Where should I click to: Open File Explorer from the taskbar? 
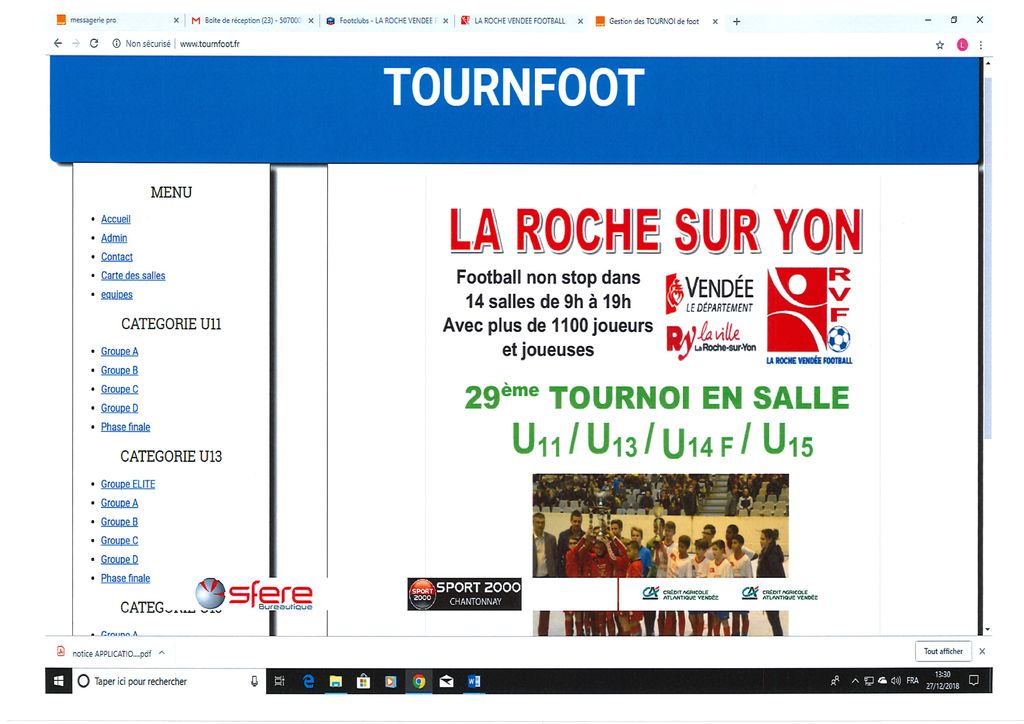pyautogui.click(x=336, y=681)
